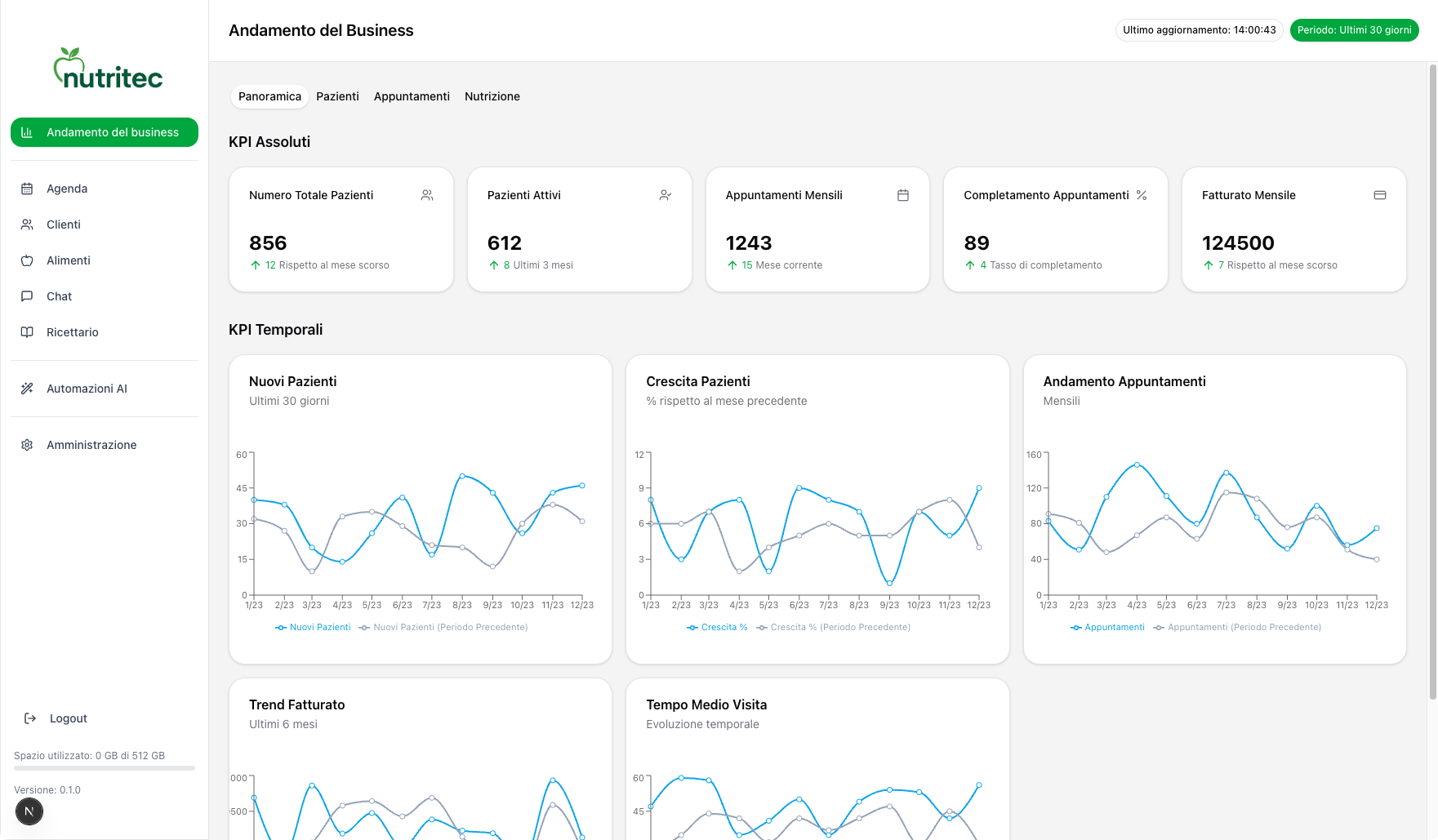Toggle Crescita % legend entry
1438x840 pixels.
pyautogui.click(x=717, y=627)
